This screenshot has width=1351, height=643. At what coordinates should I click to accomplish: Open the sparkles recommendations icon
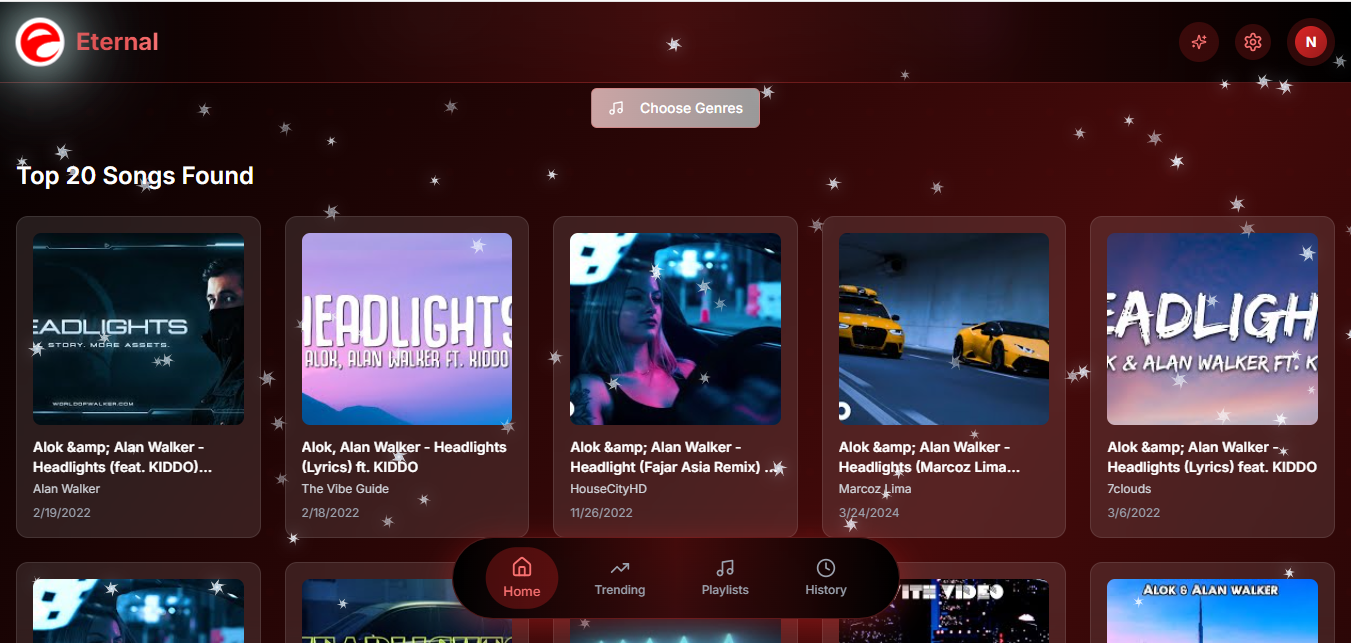point(1199,42)
